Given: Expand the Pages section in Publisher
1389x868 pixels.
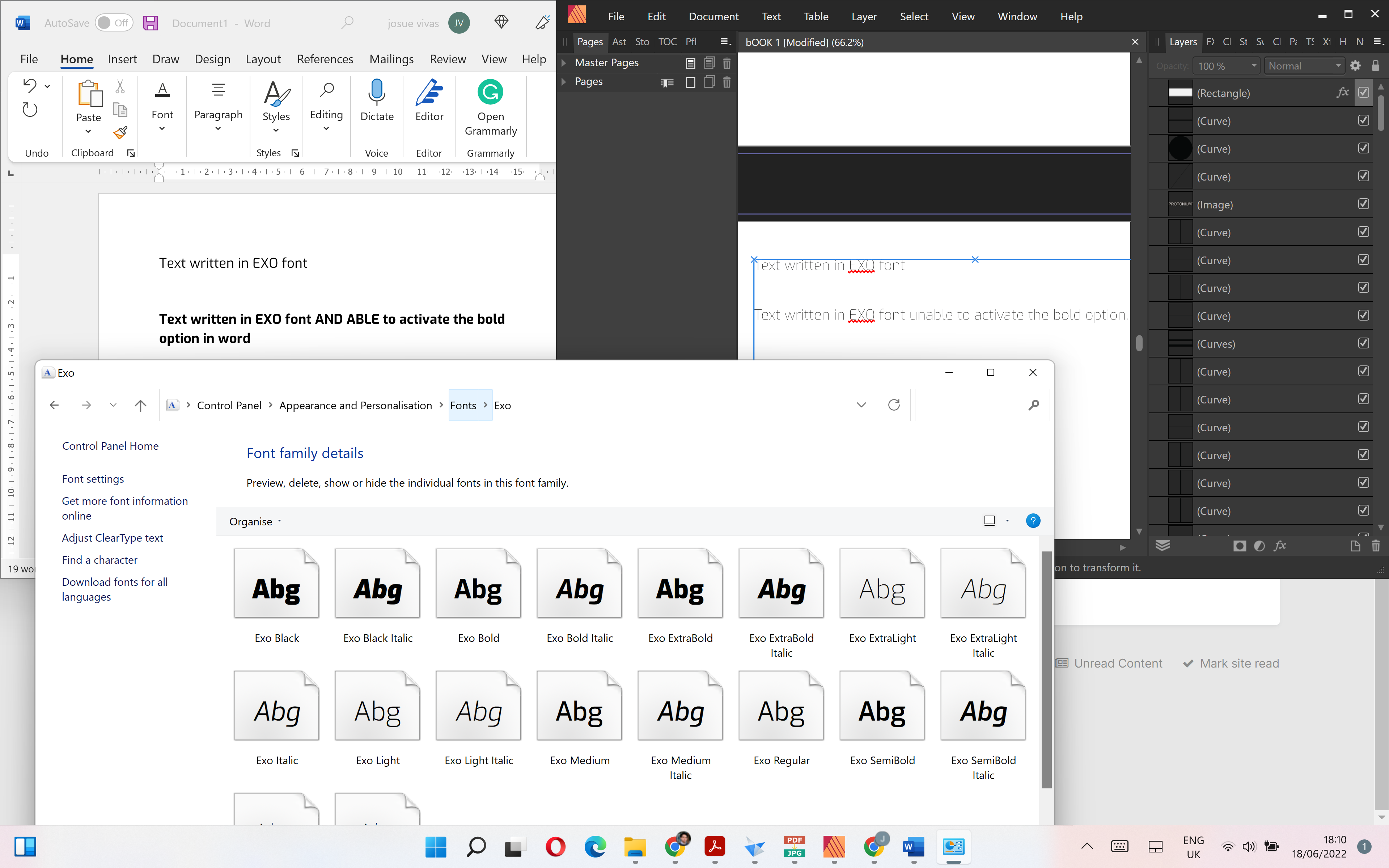Looking at the screenshot, I should point(564,81).
